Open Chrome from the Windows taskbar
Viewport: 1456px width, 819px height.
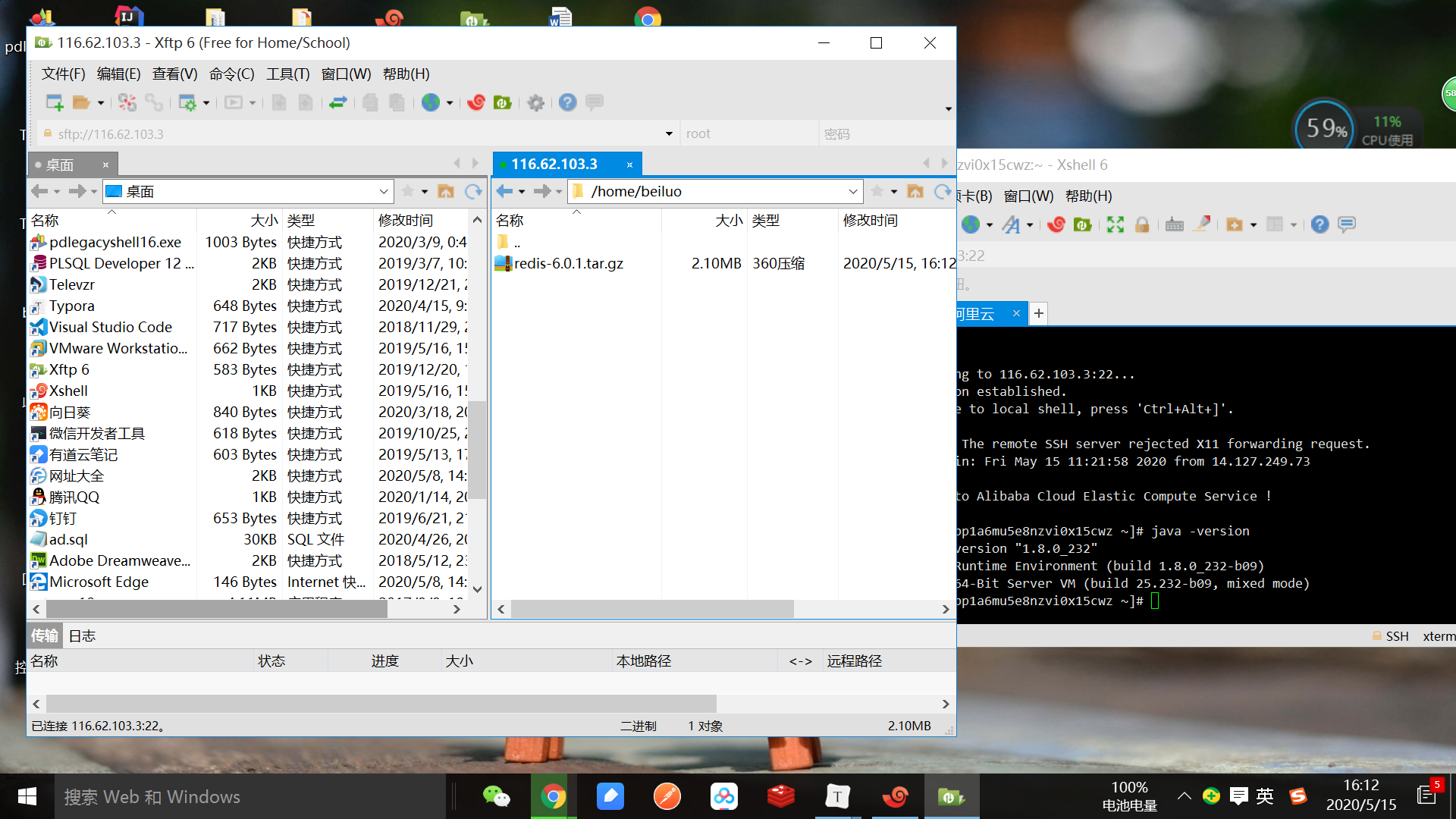[553, 796]
